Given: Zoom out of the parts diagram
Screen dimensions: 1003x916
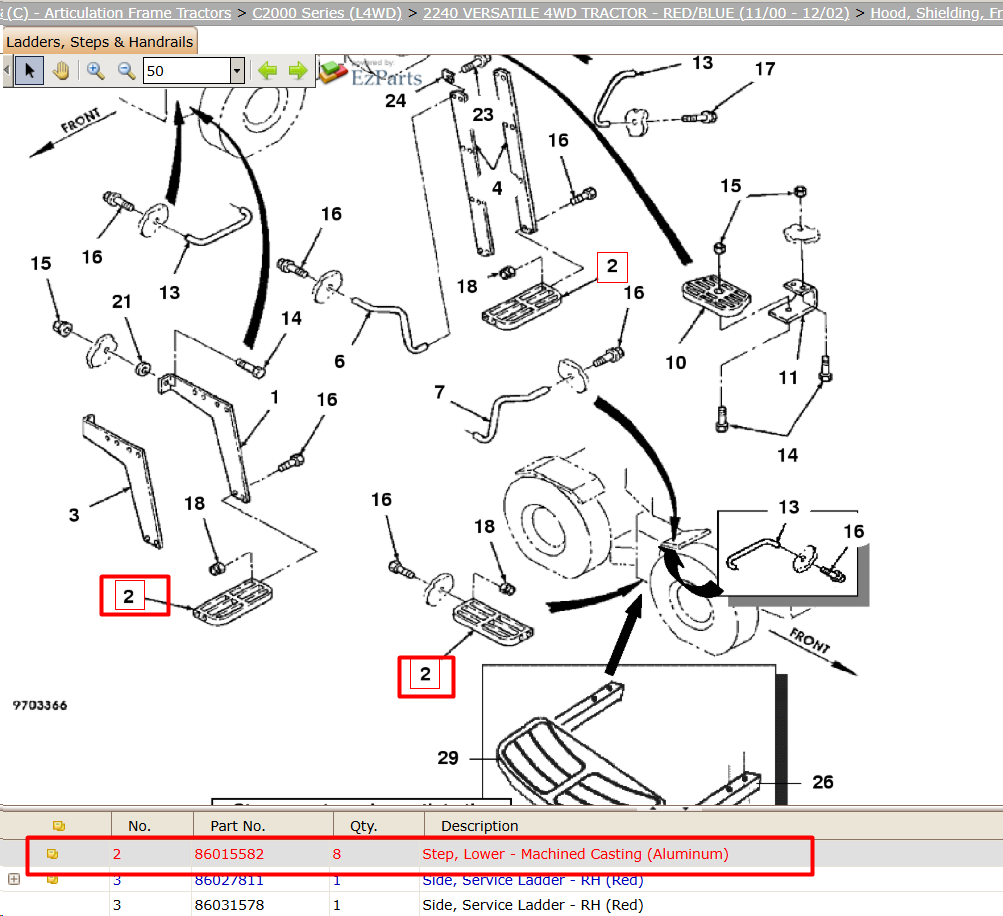Looking at the screenshot, I should click(x=126, y=70).
